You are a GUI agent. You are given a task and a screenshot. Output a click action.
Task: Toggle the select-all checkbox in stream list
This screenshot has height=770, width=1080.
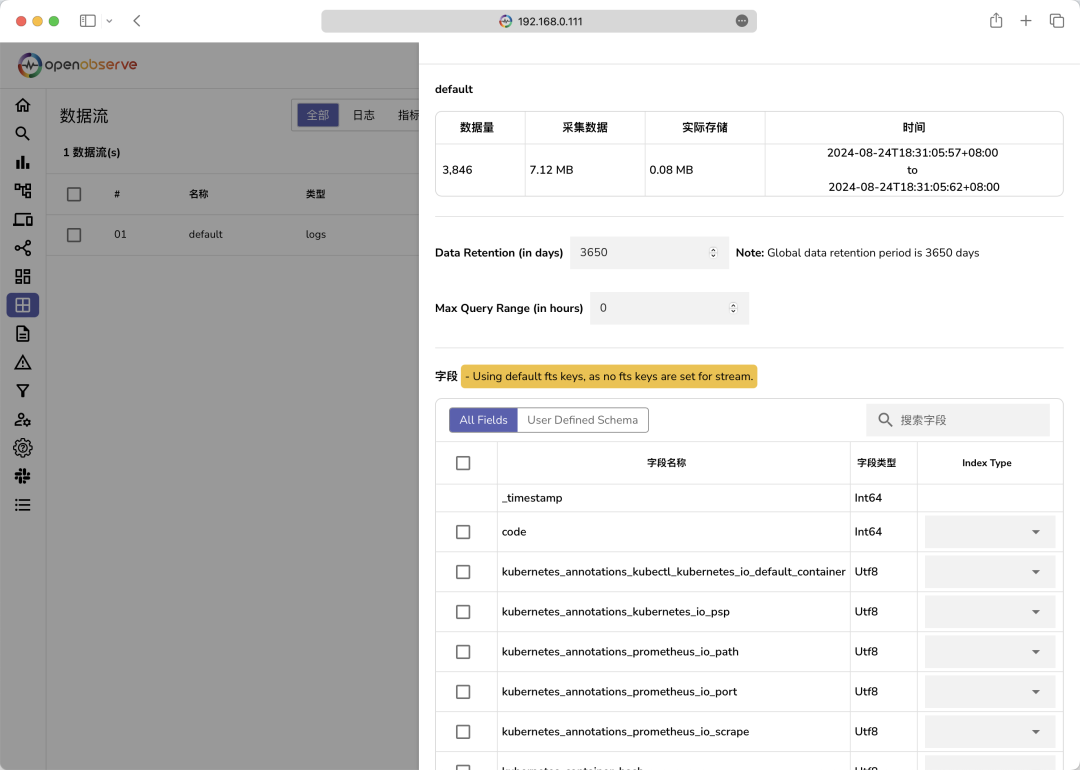(x=74, y=194)
